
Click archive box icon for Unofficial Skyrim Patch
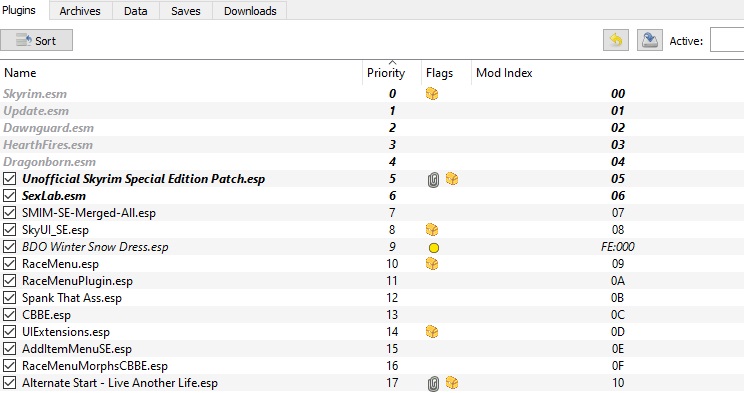click(x=452, y=178)
